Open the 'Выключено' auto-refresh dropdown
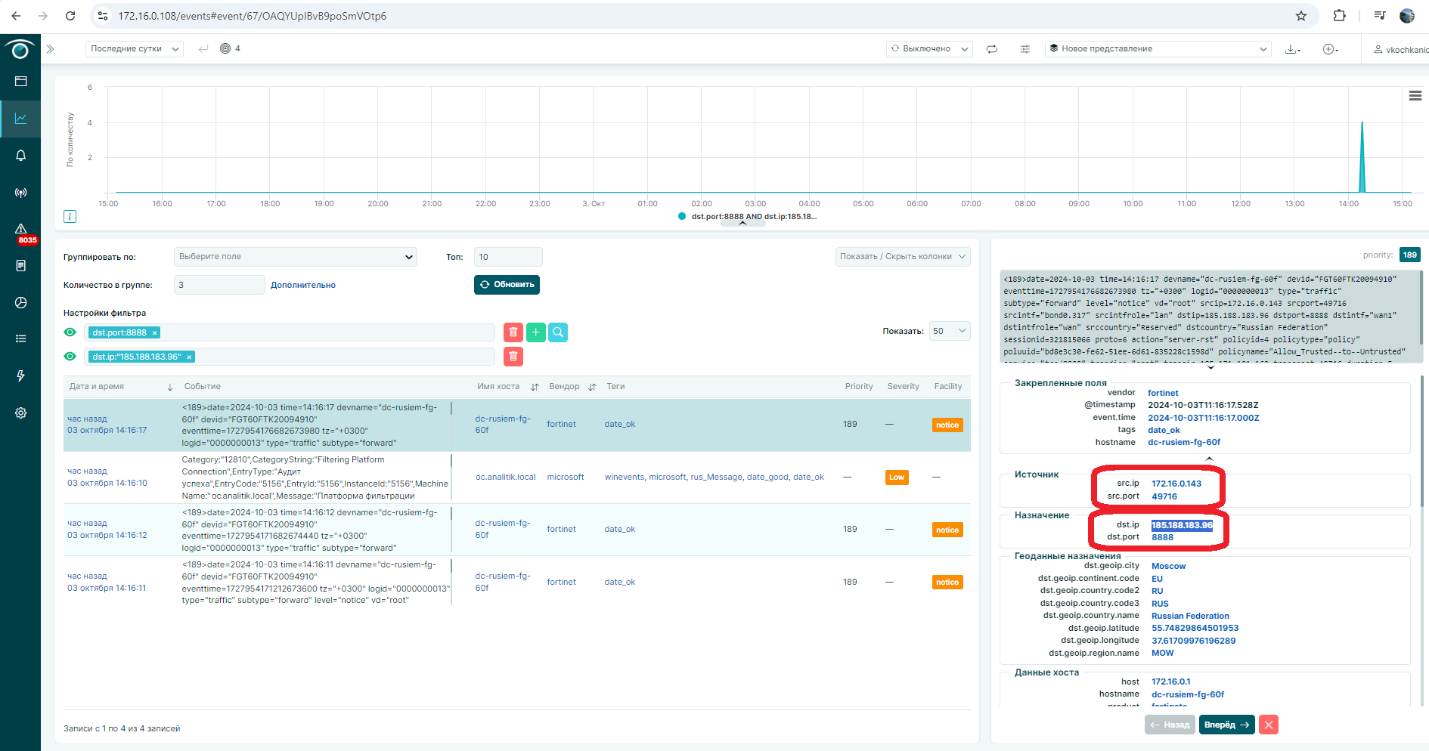This screenshot has width=1429, height=751. pos(929,48)
